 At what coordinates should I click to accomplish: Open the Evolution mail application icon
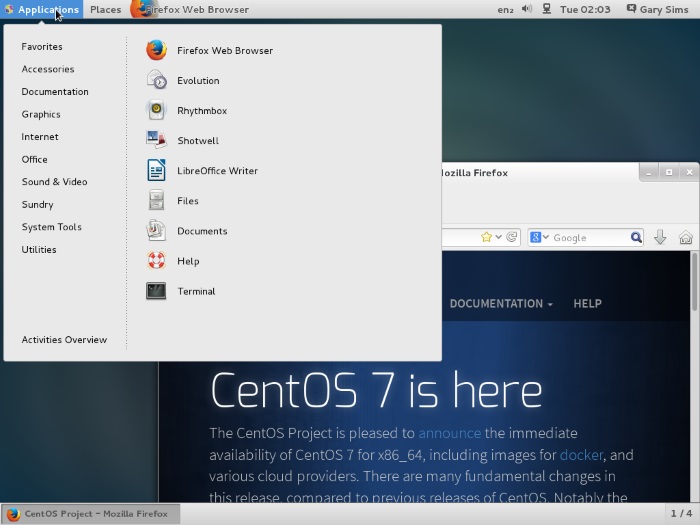156,80
